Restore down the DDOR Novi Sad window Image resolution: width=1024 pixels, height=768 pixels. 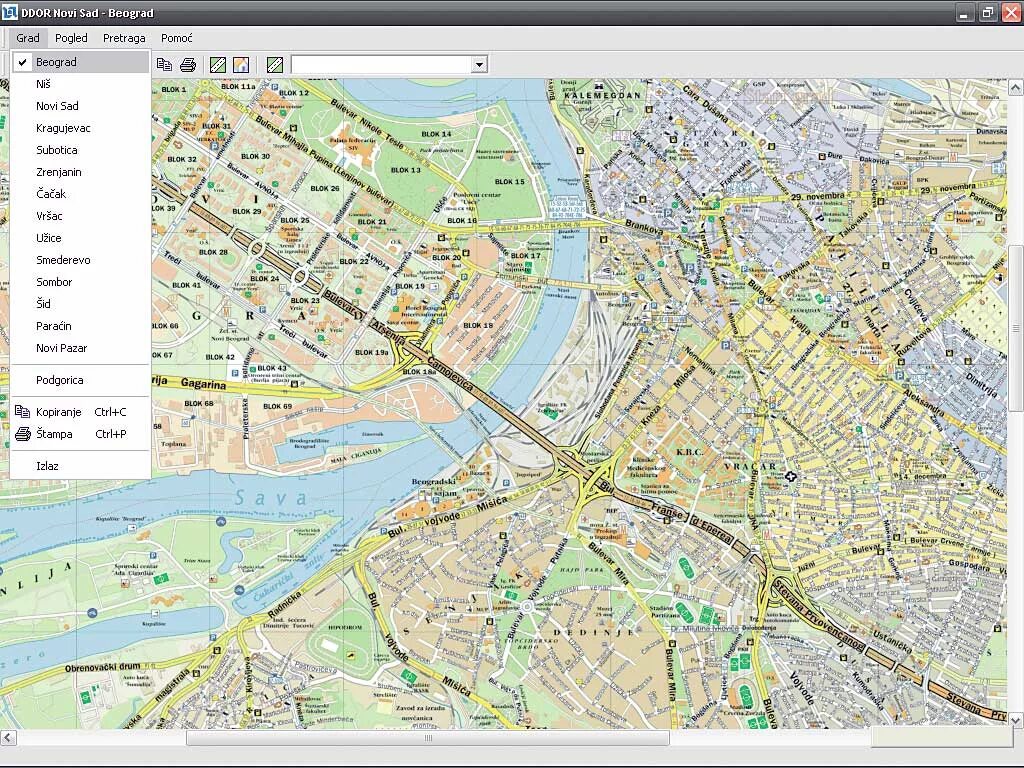(x=987, y=13)
